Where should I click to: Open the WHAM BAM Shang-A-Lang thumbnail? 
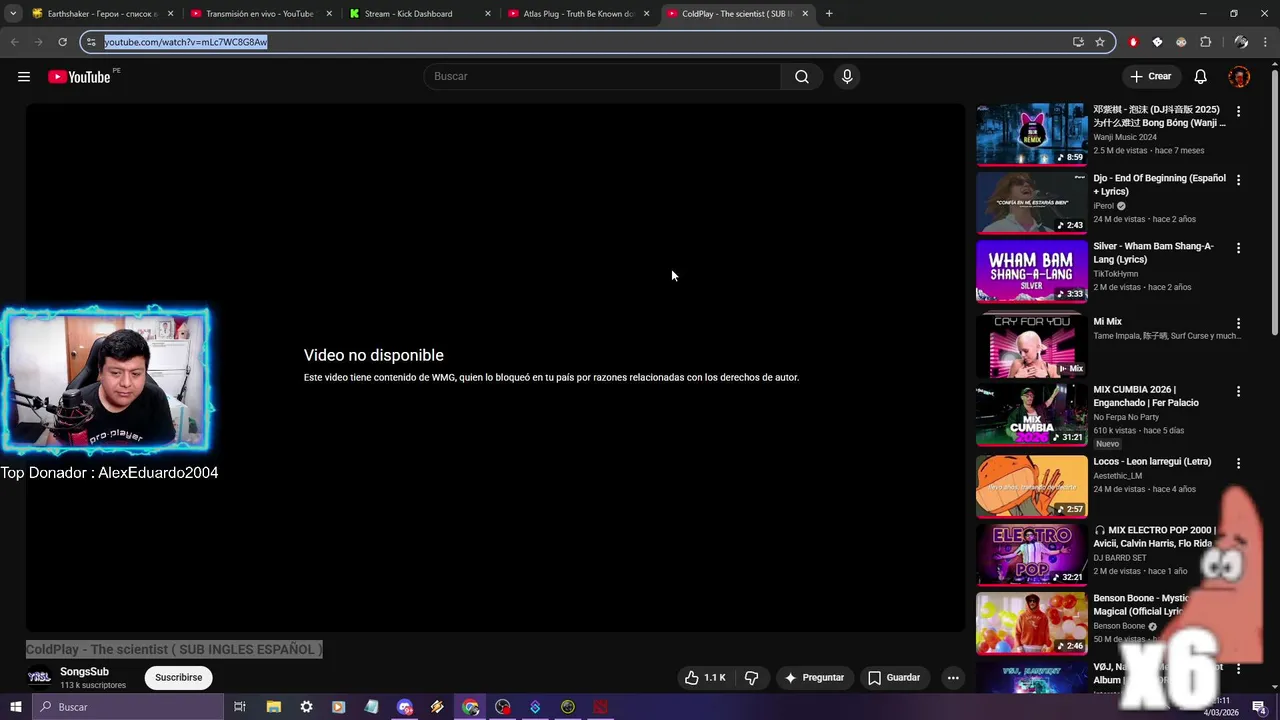click(1031, 271)
